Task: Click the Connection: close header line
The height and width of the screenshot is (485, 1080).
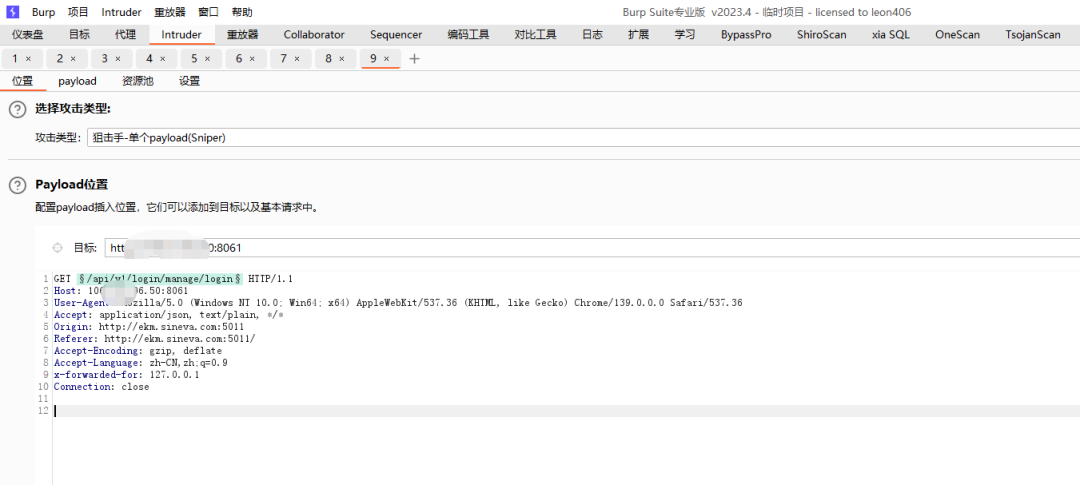Action: pyautogui.click(x=101, y=387)
